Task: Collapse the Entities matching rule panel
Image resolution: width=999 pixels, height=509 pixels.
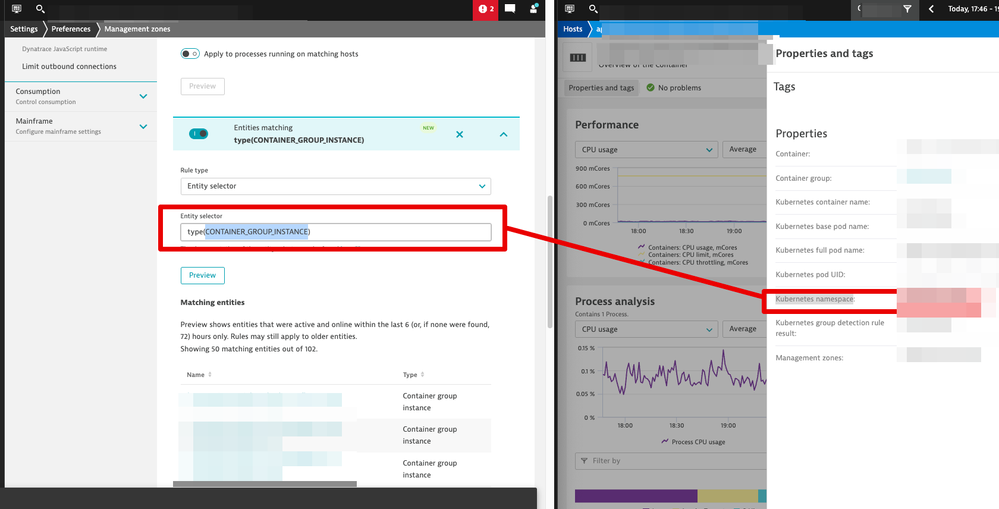Action: tap(503, 134)
